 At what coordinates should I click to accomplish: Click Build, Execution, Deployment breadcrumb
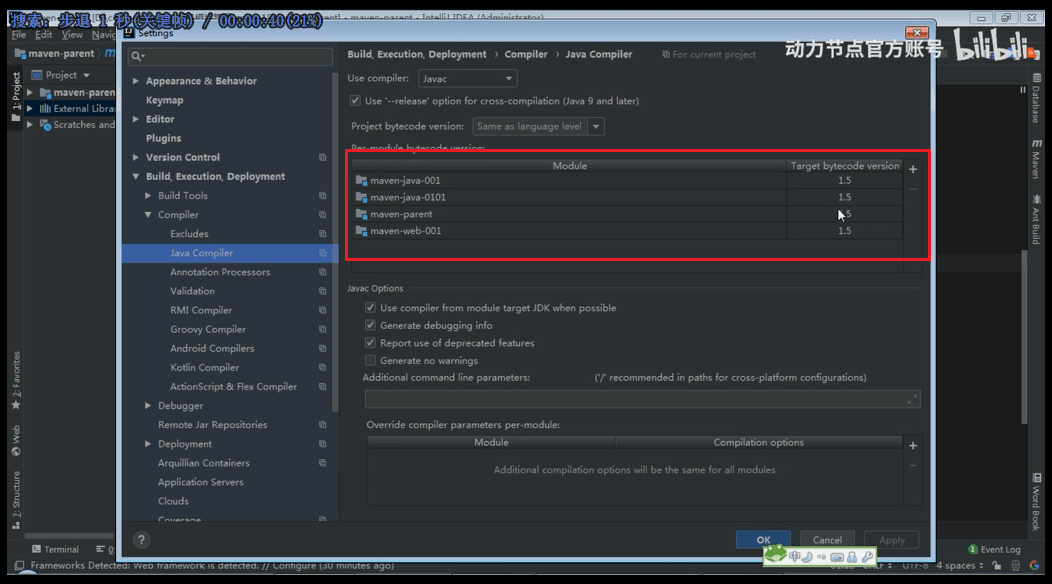coord(417,54)
